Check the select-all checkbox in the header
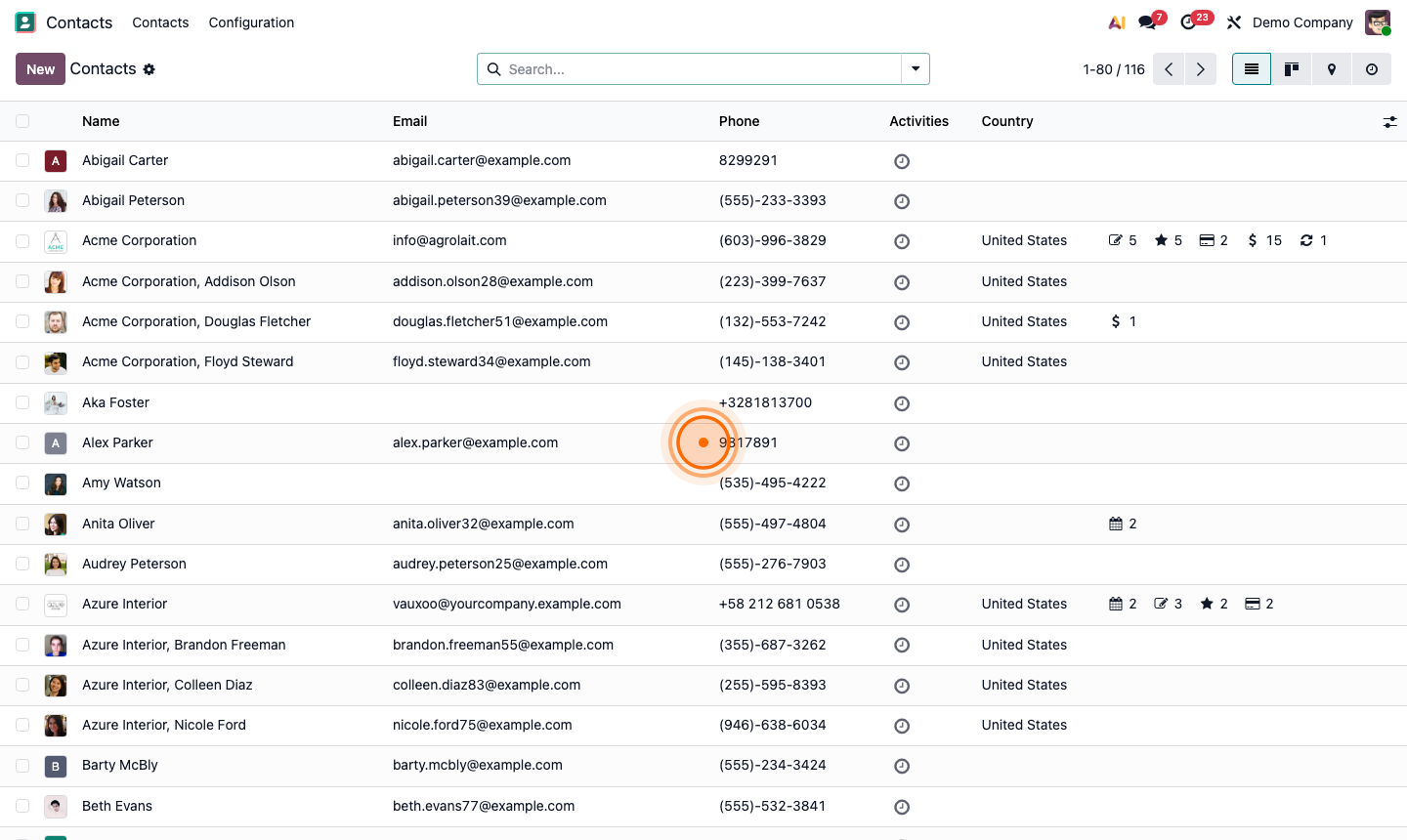Viewport: 1407px width, 840px height. pos(22,120)
